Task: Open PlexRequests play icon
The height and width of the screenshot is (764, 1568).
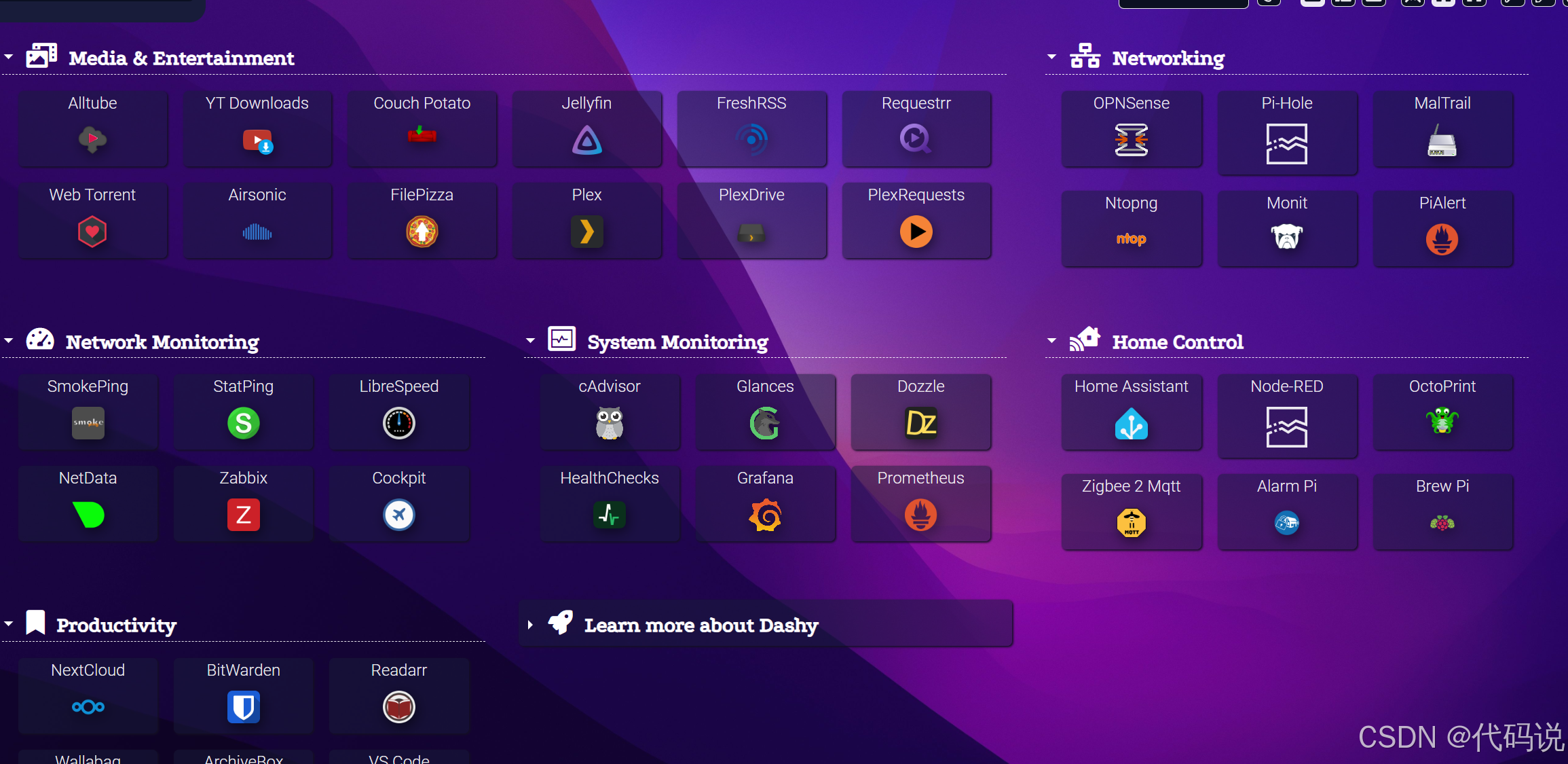Action: click(x=916, y=232)
